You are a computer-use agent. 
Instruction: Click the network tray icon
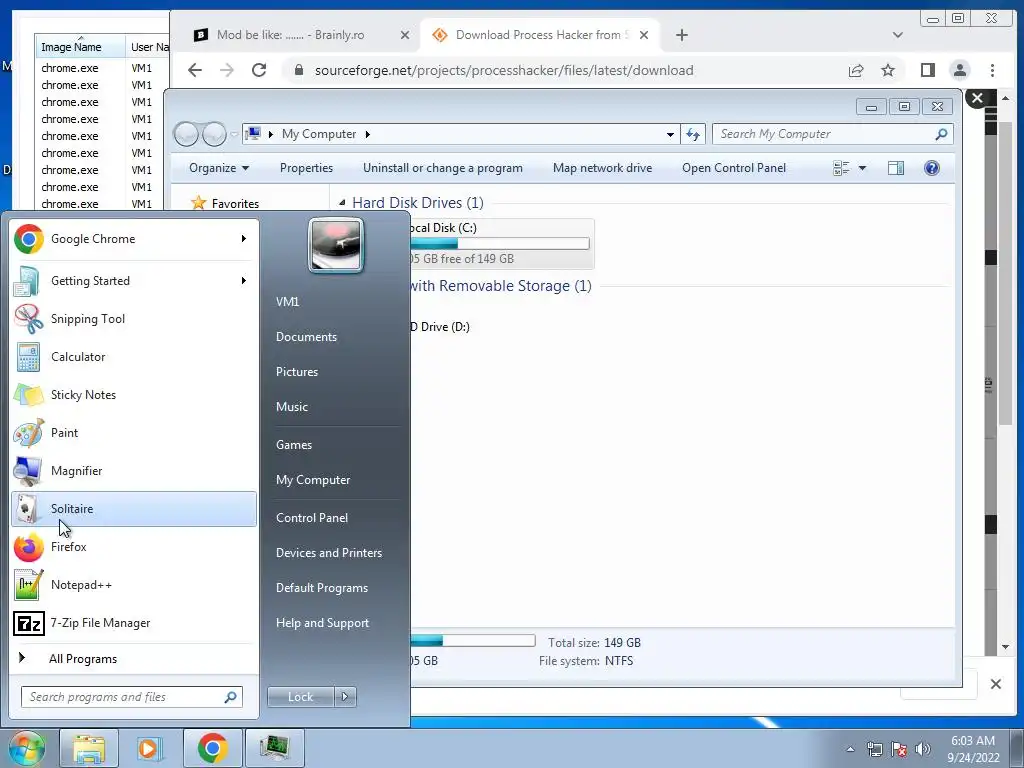[x=874, y=749]
